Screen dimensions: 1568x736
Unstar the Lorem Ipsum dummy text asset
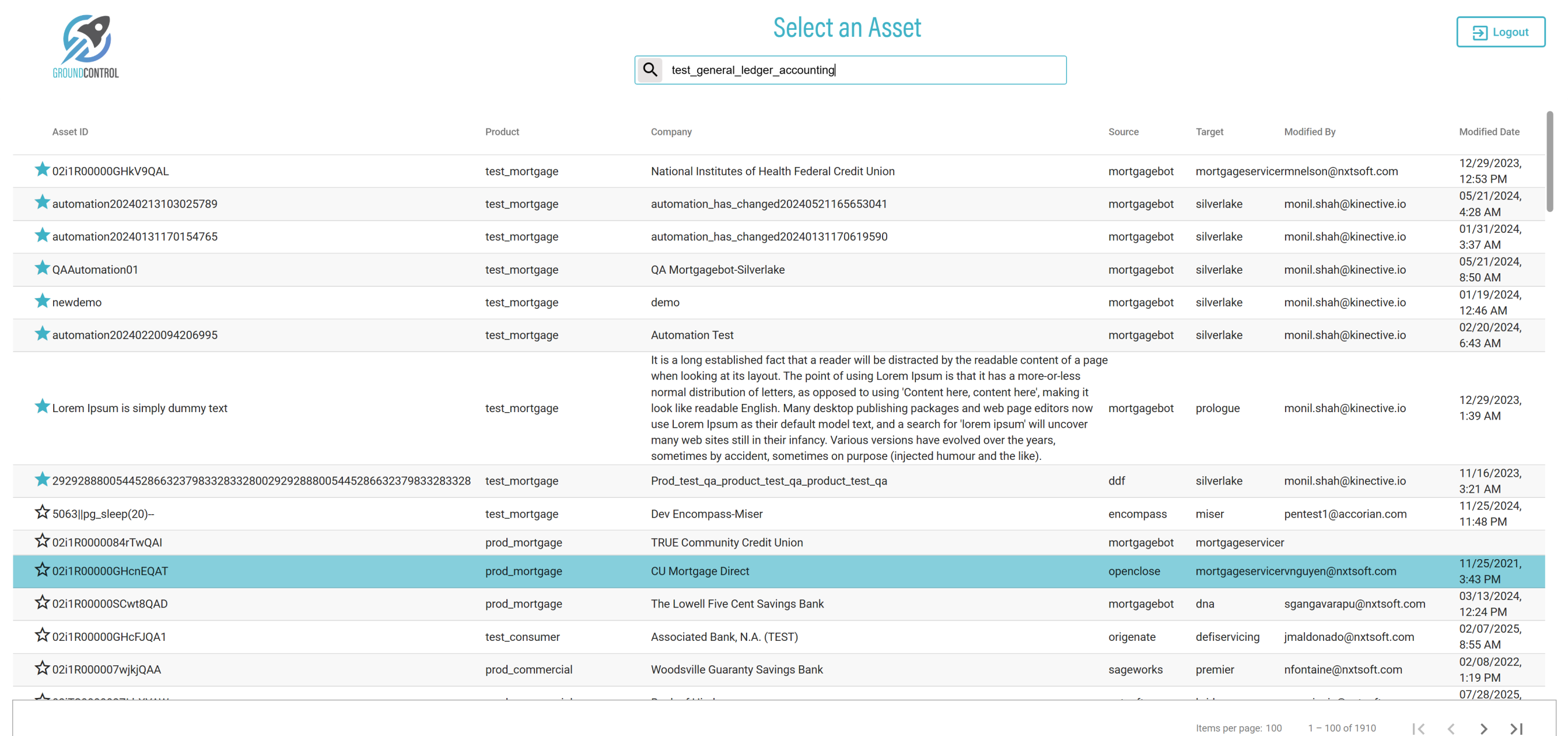[x=42, y=406]
